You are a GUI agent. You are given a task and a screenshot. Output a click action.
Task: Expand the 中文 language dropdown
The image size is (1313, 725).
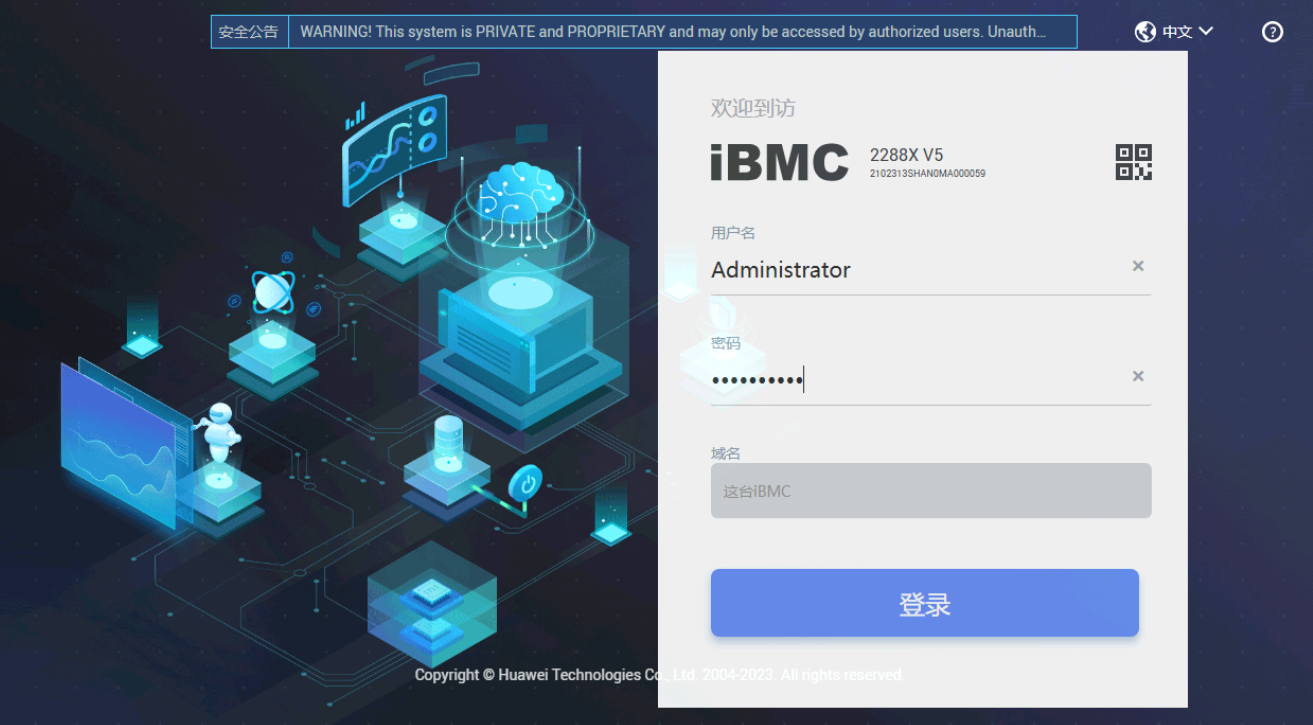tap(1176, 32)
